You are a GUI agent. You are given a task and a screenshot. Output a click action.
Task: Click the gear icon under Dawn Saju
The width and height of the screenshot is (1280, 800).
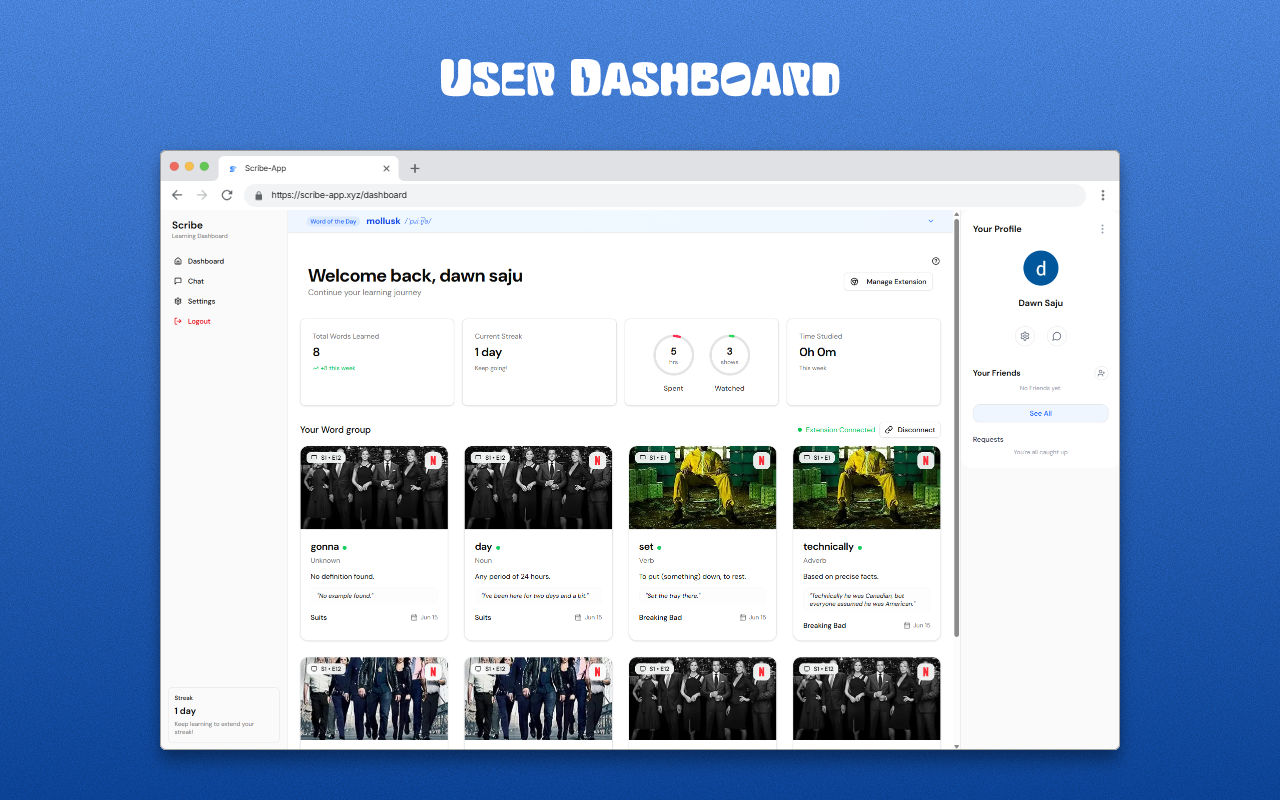(1025, 336)
